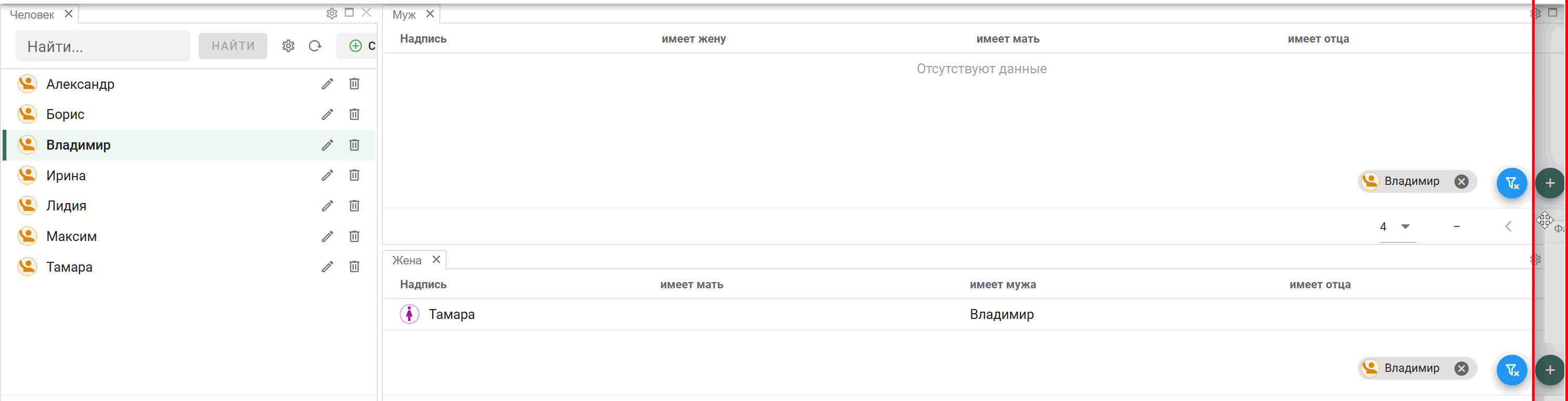Close the Жена tab
This screenshot has width=1568, height=401.
(436, 259)
